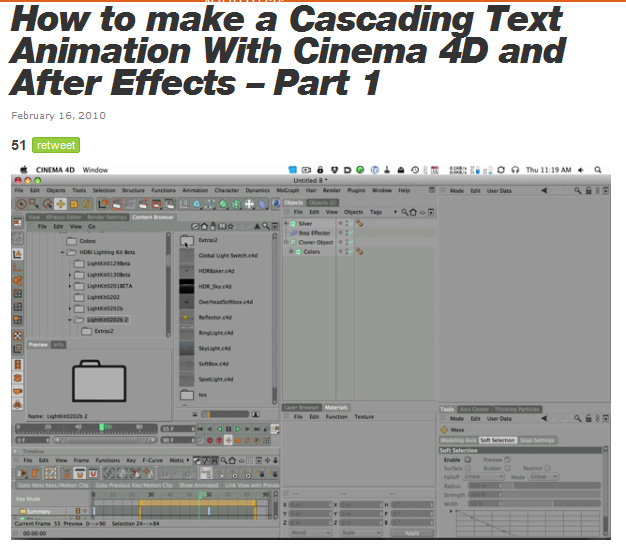626x548 pixels.
Task: Click Goto Next Keys/Motion Clip
Action: click(x=52, y=485)
